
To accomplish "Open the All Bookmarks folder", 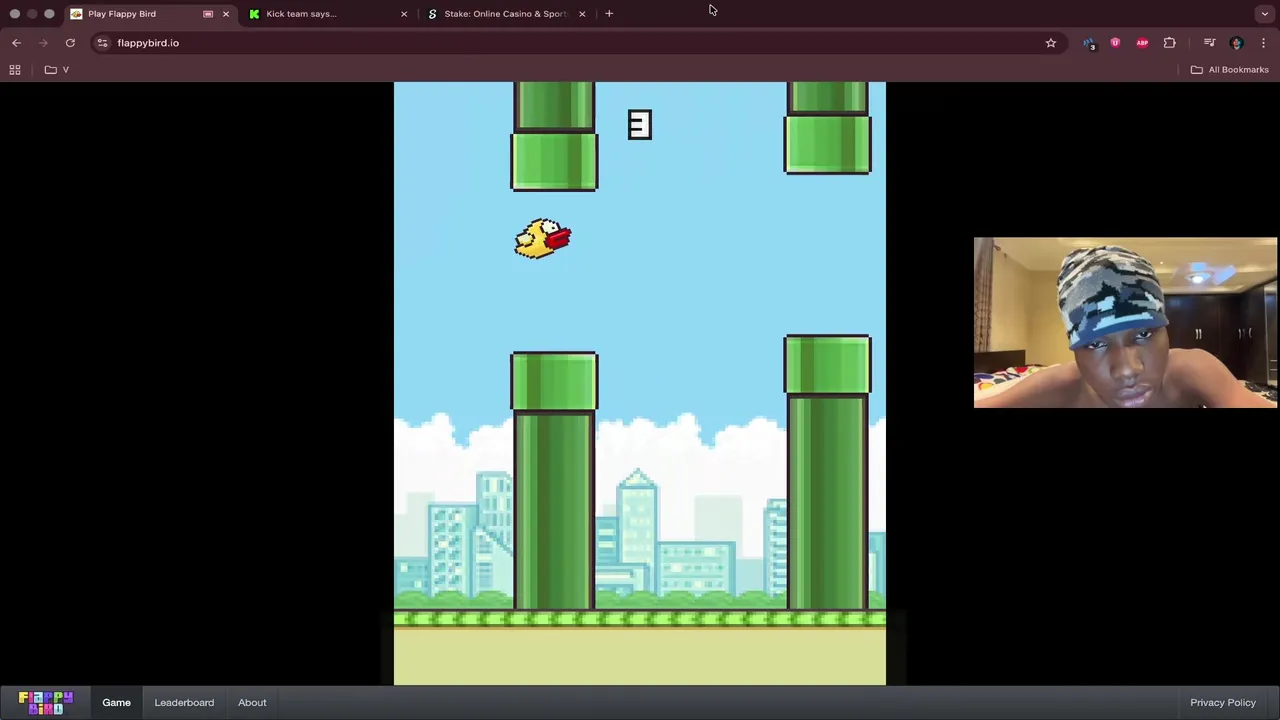I will tap(1229, 70).
